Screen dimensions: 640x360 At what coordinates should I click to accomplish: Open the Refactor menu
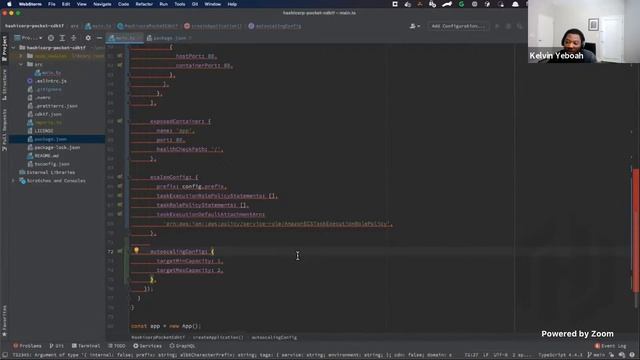[144, 4]
